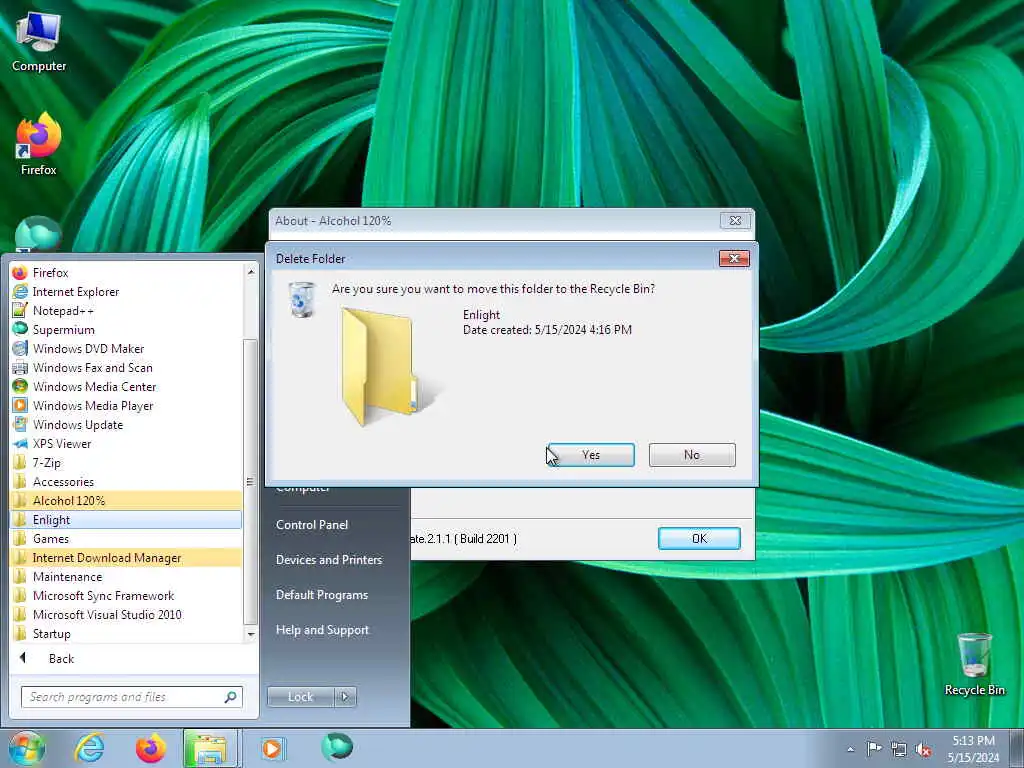Open Windows Update
Image resolution: width=1024 pixels, height=768 pixels.
pyautogui.click(x=127, y=424)
